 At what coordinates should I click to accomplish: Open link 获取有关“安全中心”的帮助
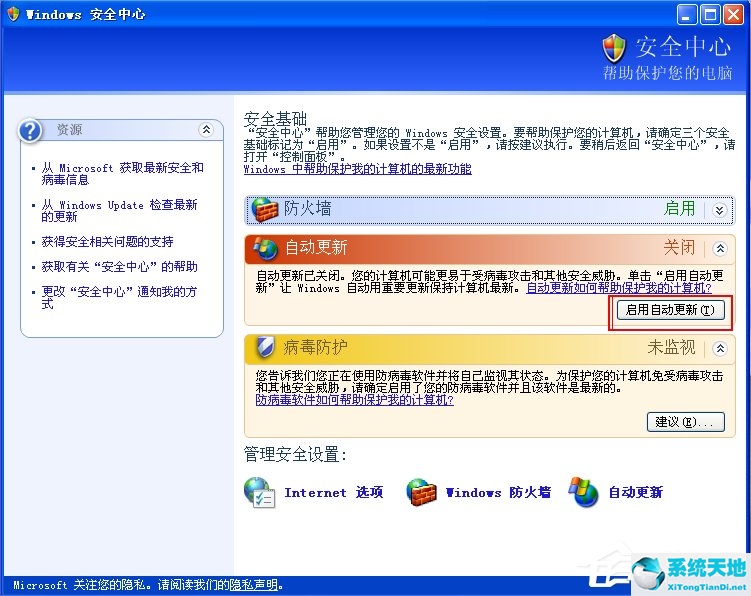(120, 267)
